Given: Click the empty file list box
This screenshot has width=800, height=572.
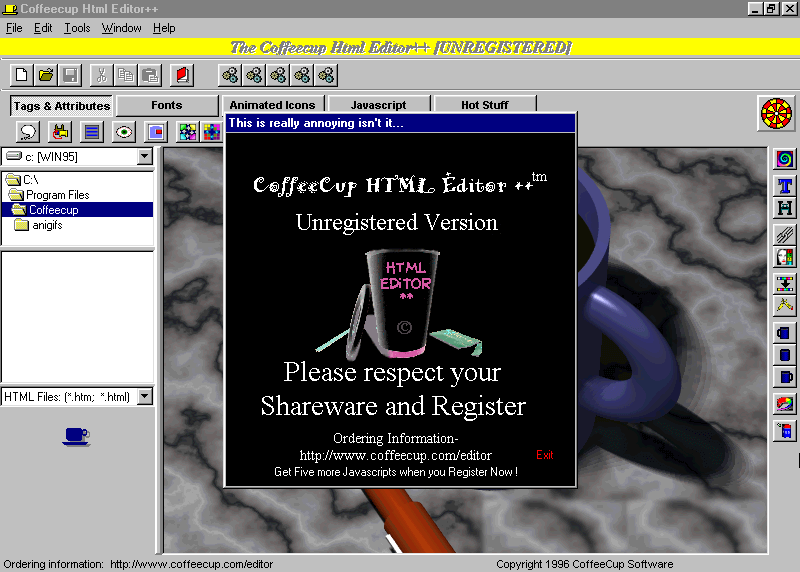Looking at the screenshot, I should tap(78, 316).
